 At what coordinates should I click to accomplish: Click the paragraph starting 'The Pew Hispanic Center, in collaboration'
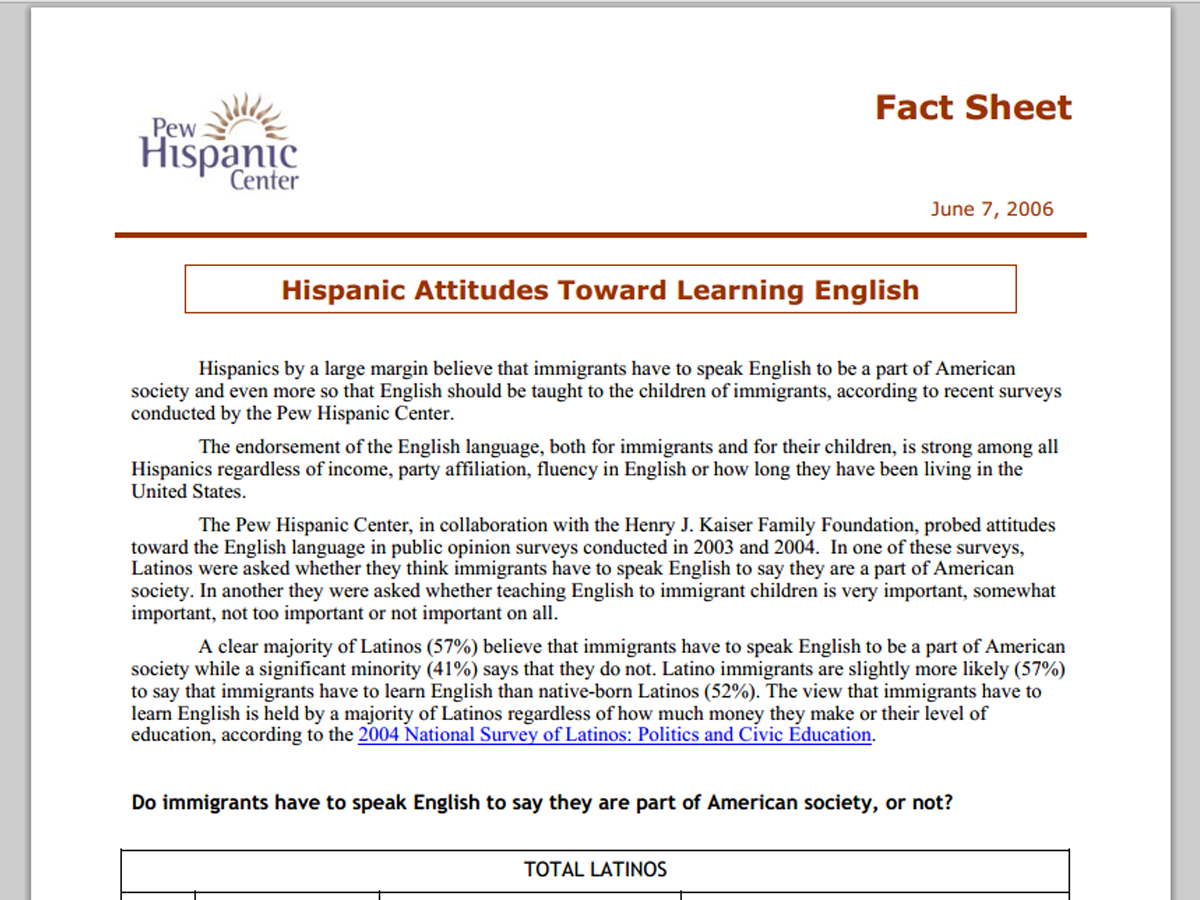[x=594, y=569]
